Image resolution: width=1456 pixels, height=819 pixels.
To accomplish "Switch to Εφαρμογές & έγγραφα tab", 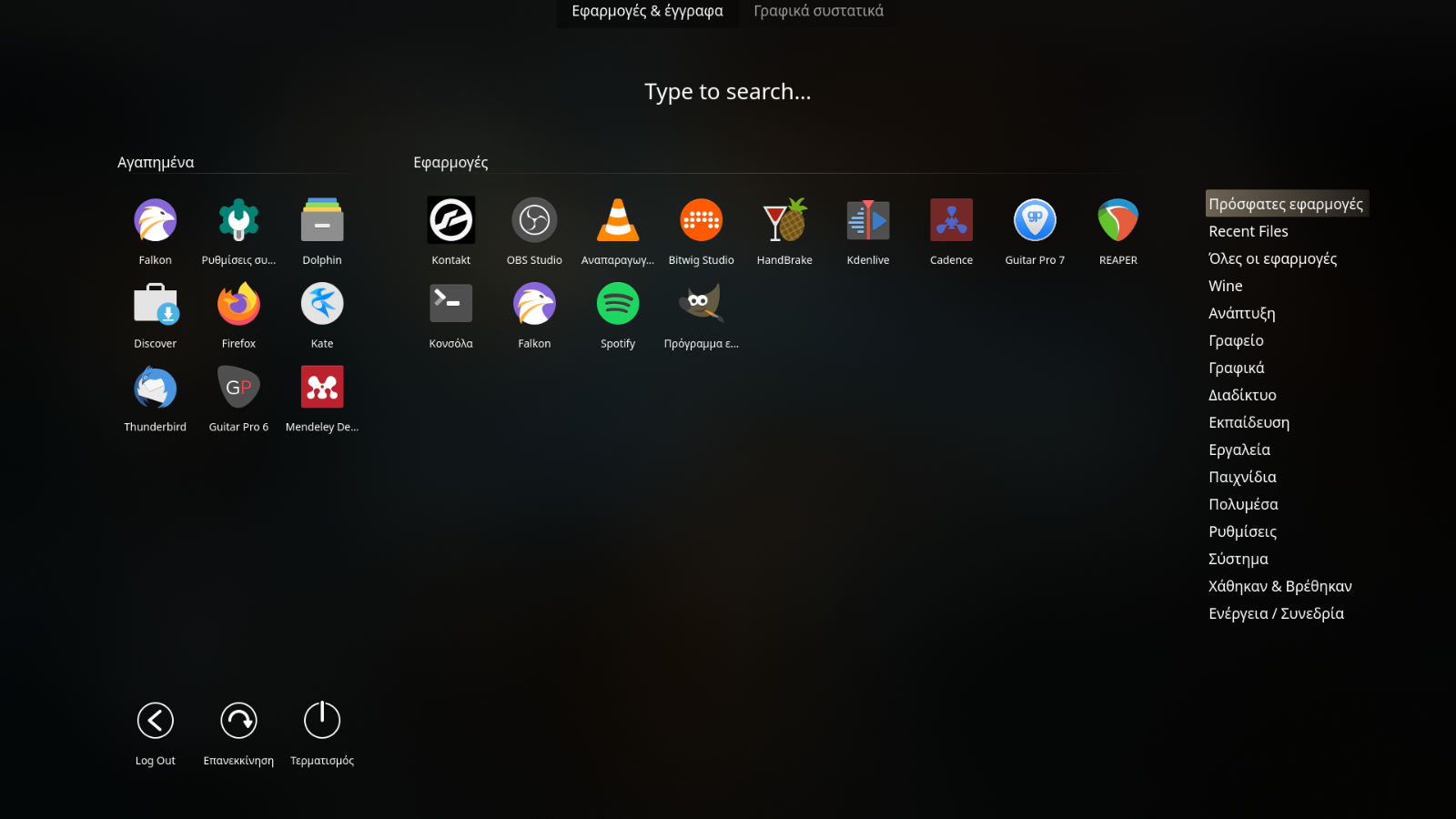I will click(648, 12).
